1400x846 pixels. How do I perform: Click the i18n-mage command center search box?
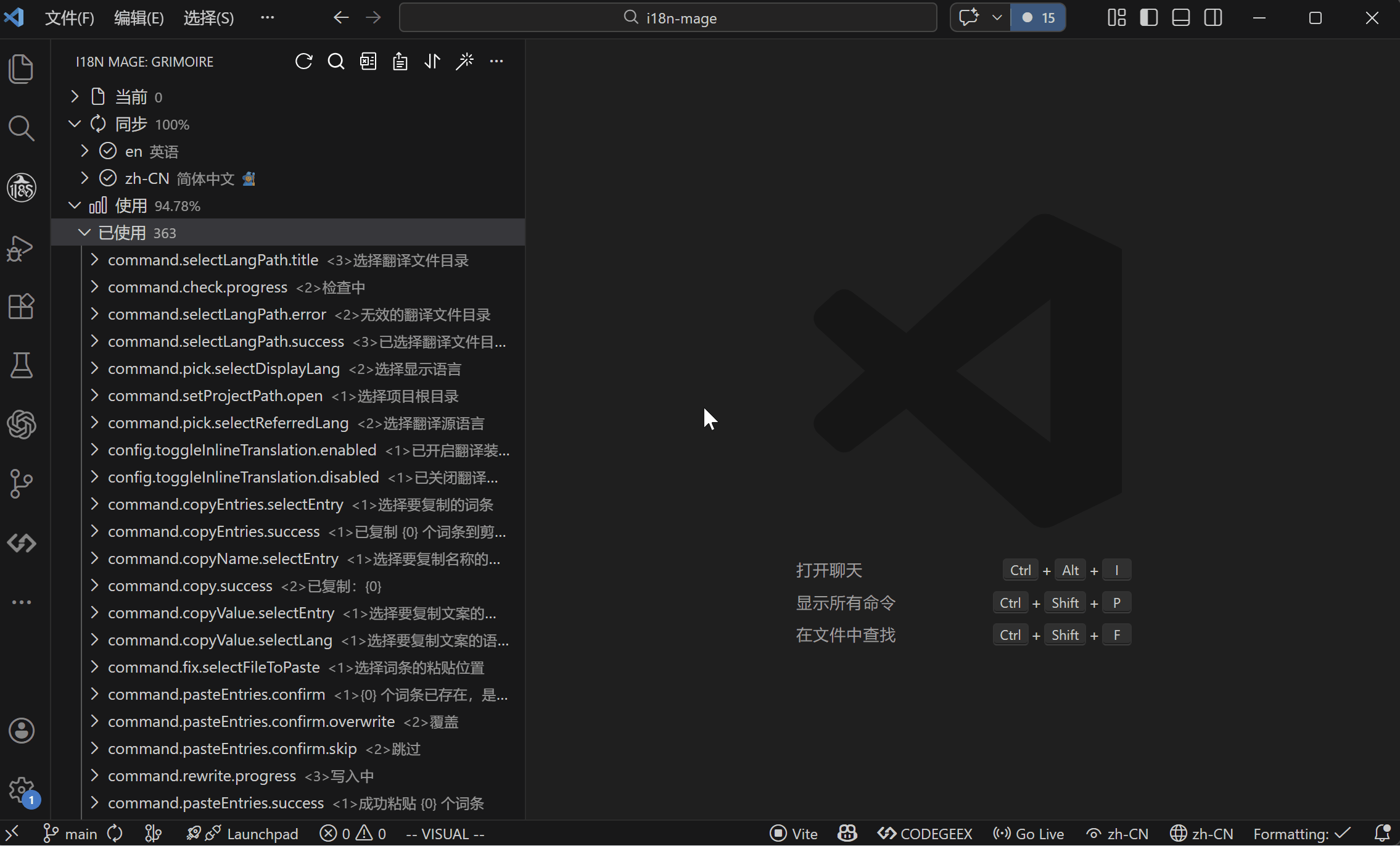[x=668, y=18]
